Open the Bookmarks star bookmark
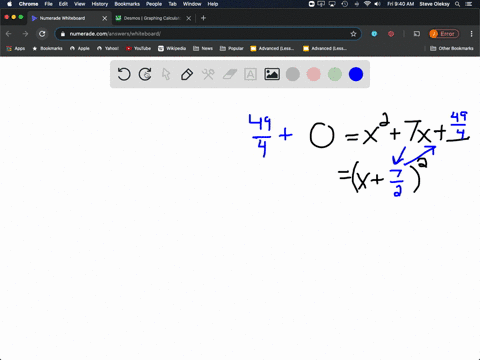480x360 pixels. click(47, 48)
